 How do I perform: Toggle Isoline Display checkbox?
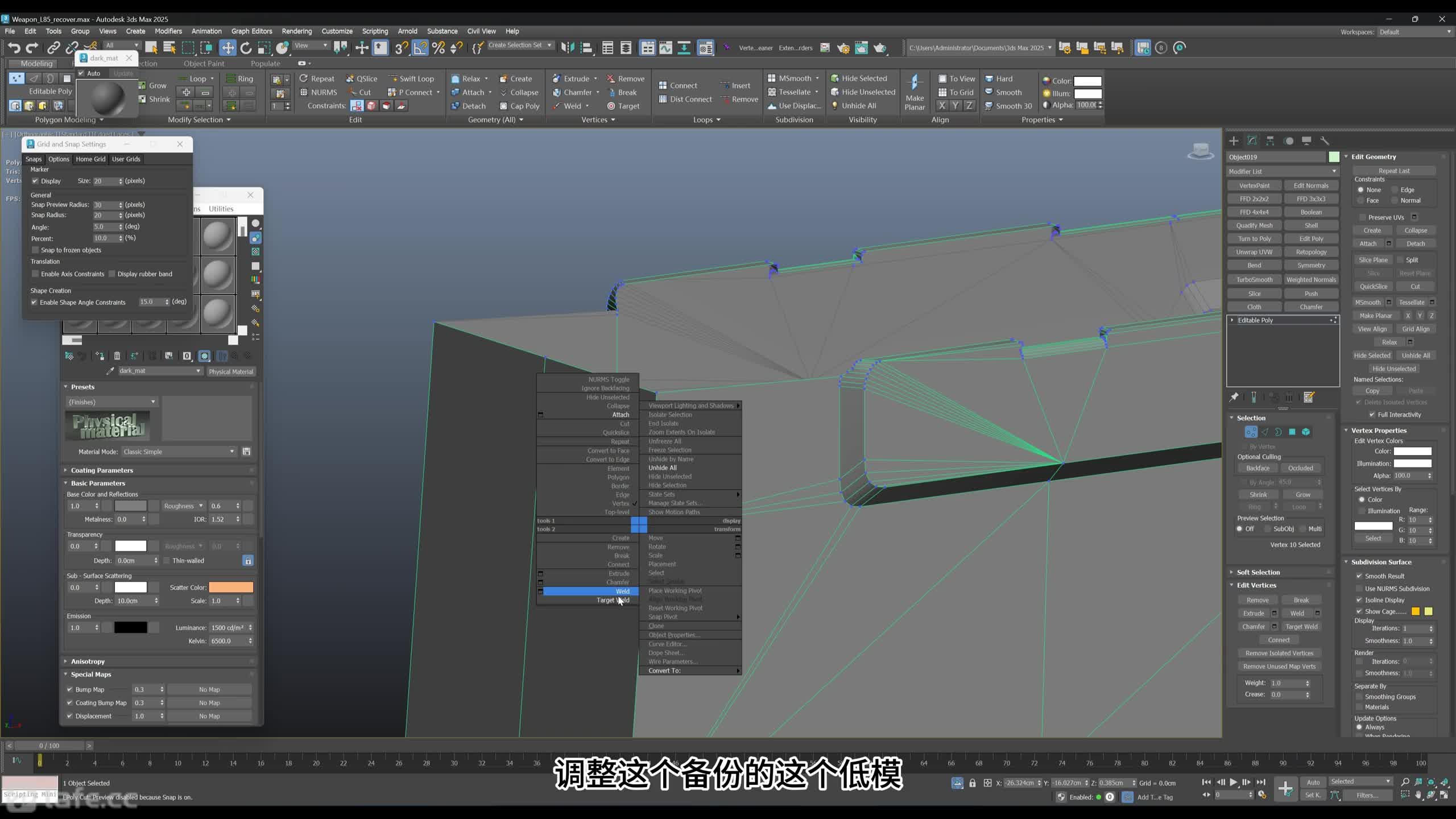(1359, 600)
